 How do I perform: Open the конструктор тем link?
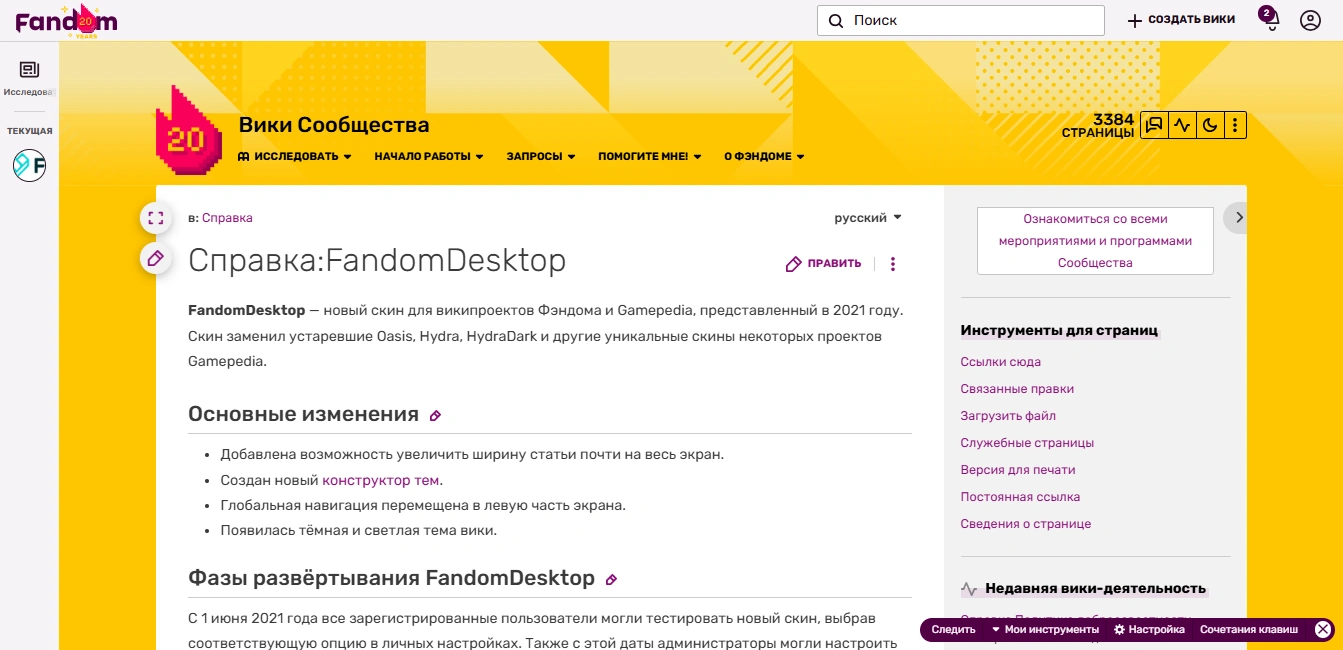(381, 480)
